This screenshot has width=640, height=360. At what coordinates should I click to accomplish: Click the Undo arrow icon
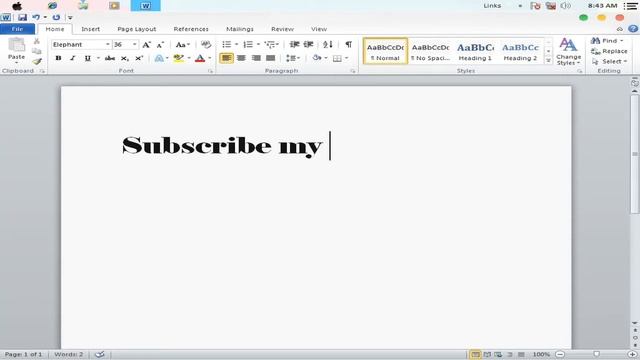point(36,17)
